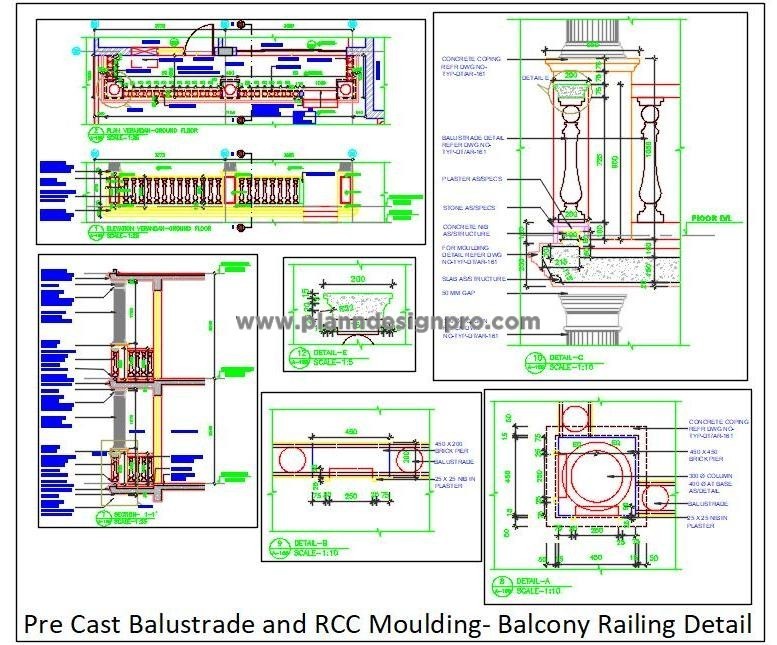This screenshot has height=645, width=777.
Task: Click the Elevation Verandah title marker circle
Action: tap(97, 229)
